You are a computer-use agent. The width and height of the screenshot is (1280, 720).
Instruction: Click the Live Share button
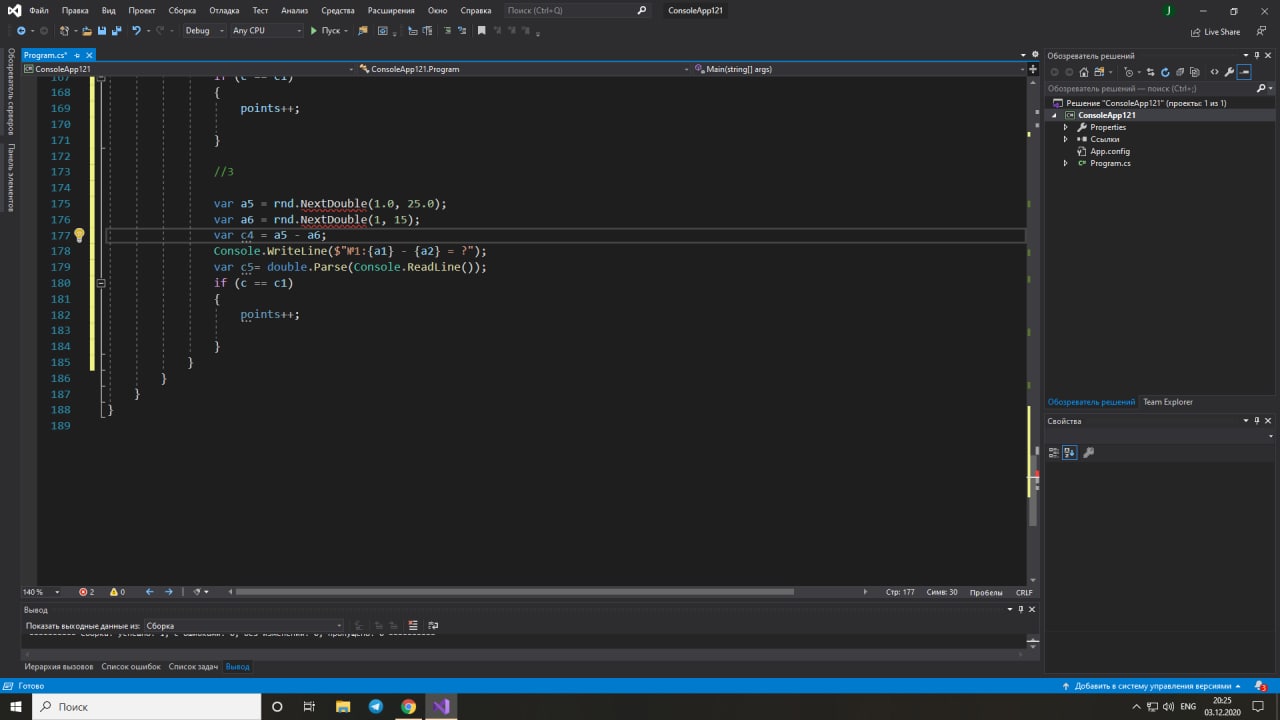point(1215,32)
